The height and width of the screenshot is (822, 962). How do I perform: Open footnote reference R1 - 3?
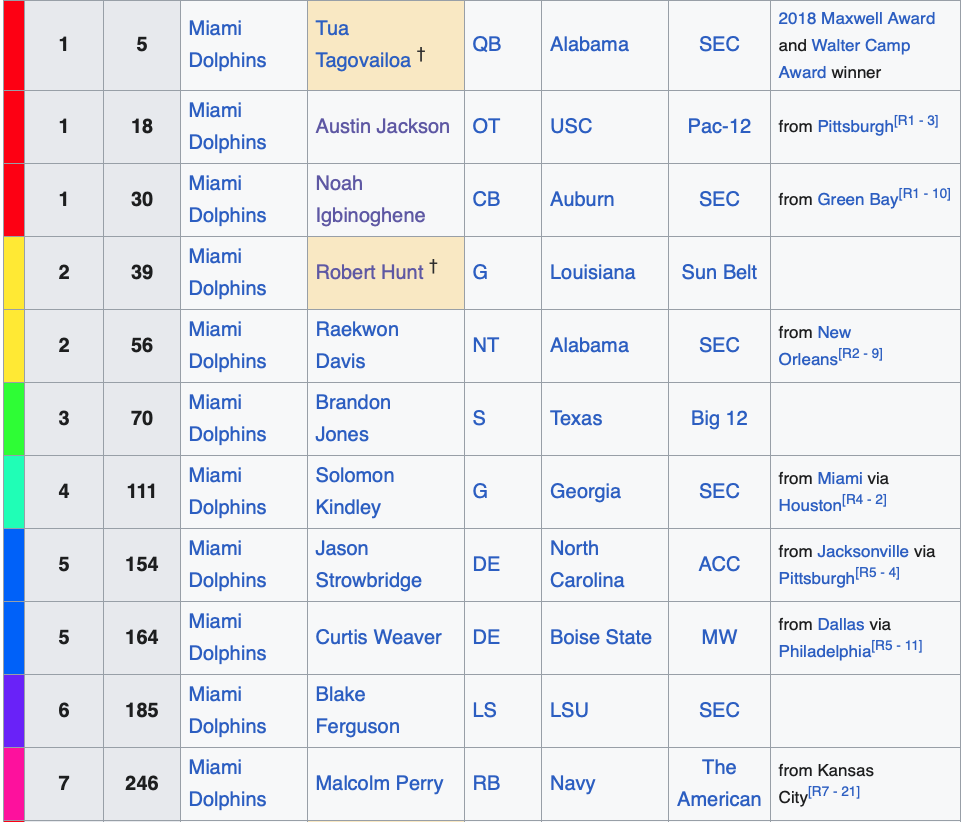(916, 120)
